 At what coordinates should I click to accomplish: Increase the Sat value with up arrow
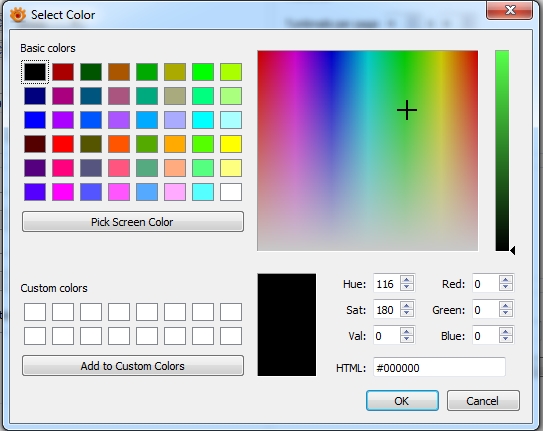(407, 305)
